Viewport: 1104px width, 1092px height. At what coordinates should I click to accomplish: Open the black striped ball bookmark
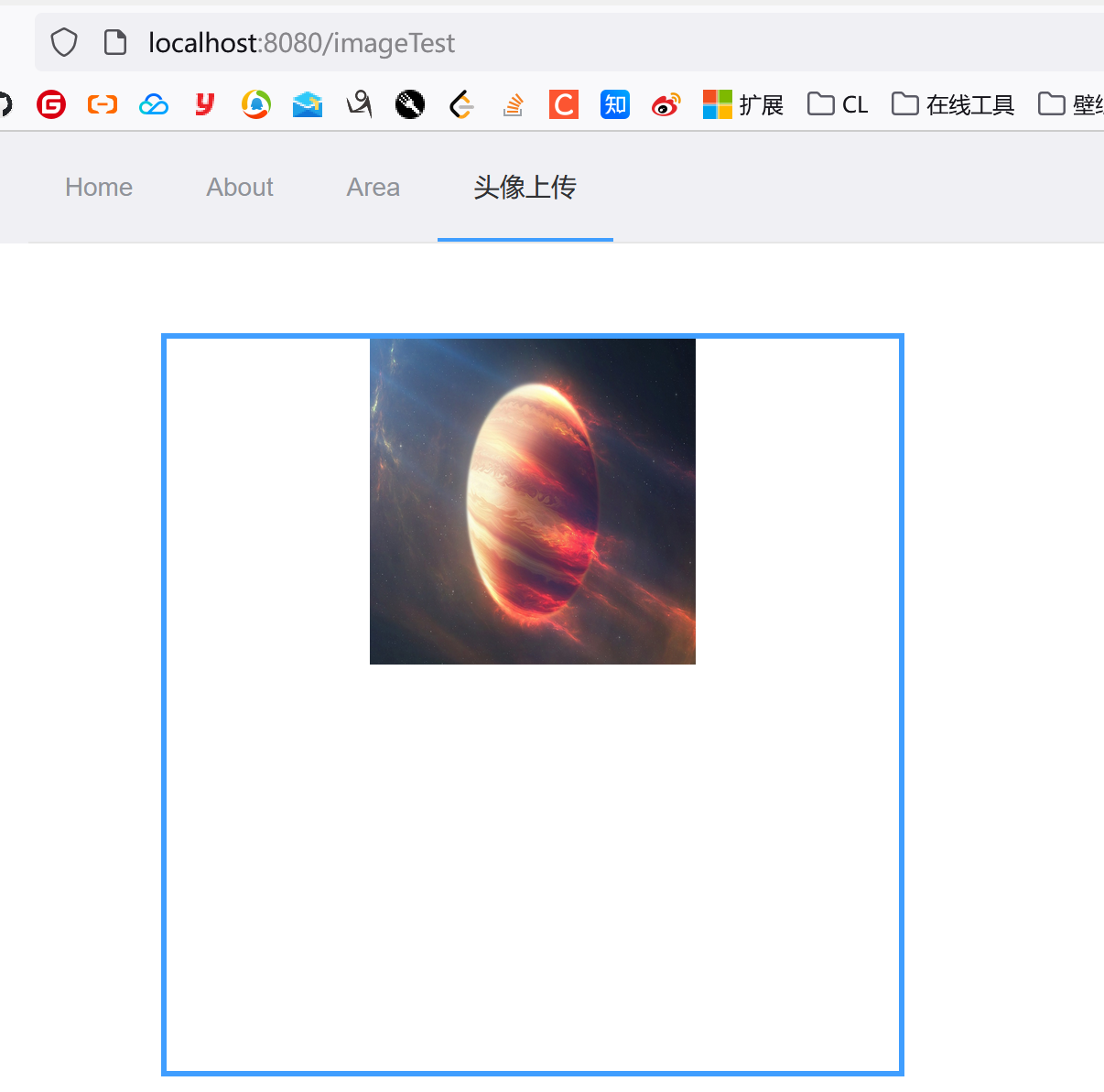[x=410, y=104]
